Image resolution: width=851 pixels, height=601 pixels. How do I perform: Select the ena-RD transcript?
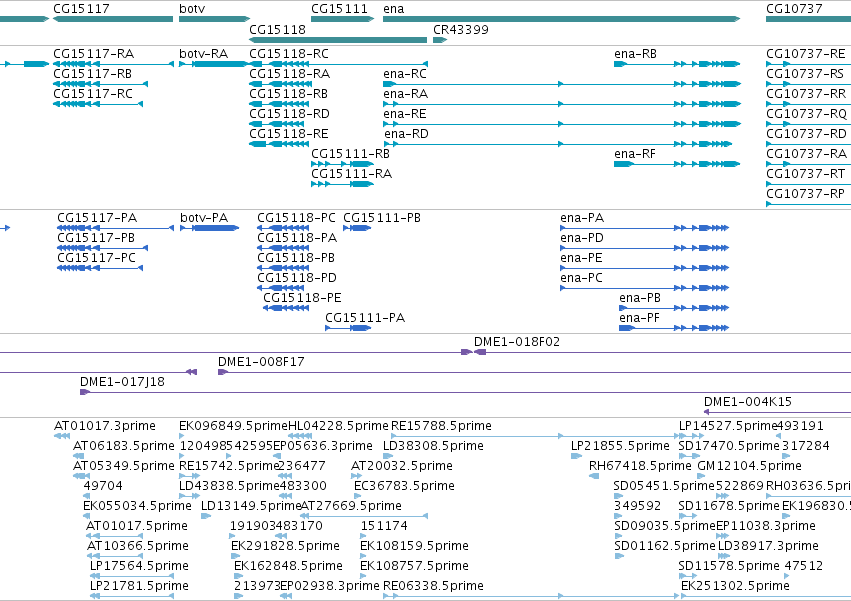pos(407,134)
